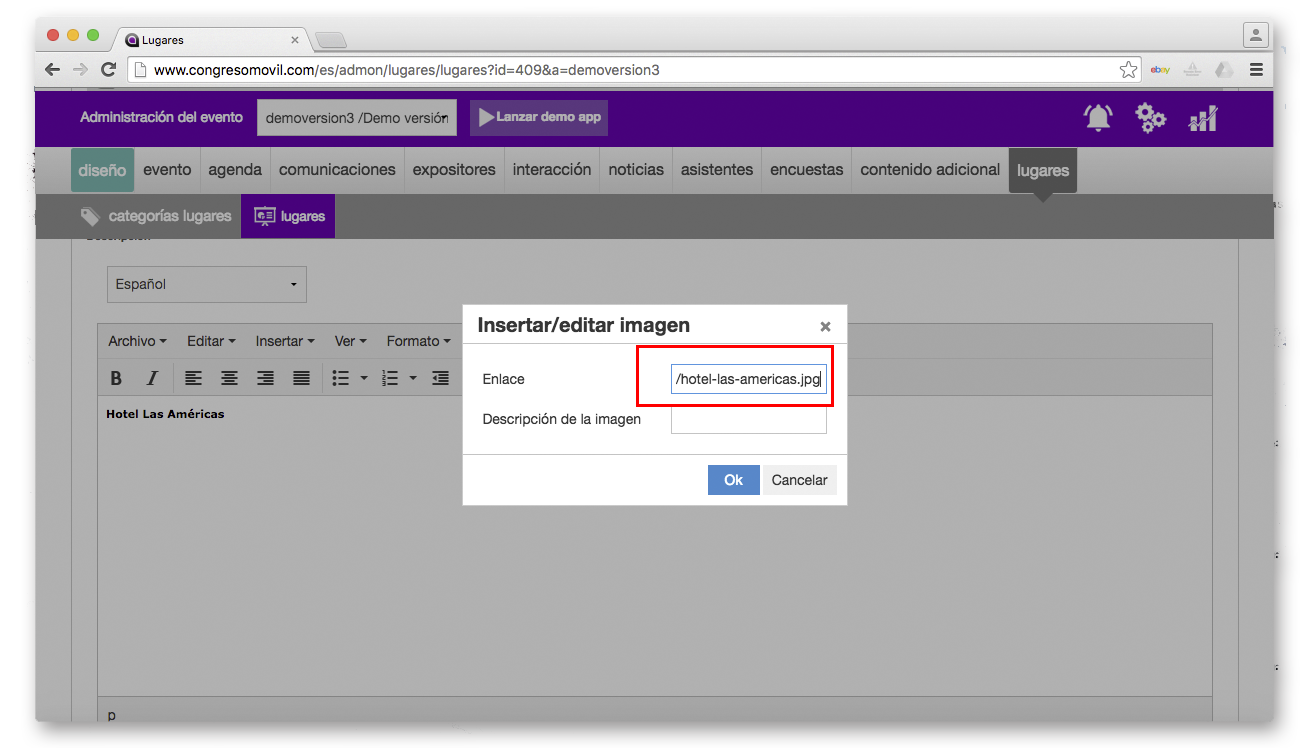Click the Lanzar demo app button
Image resolution: width=1300 pixels, height=748 pixels.
[538, 117]
